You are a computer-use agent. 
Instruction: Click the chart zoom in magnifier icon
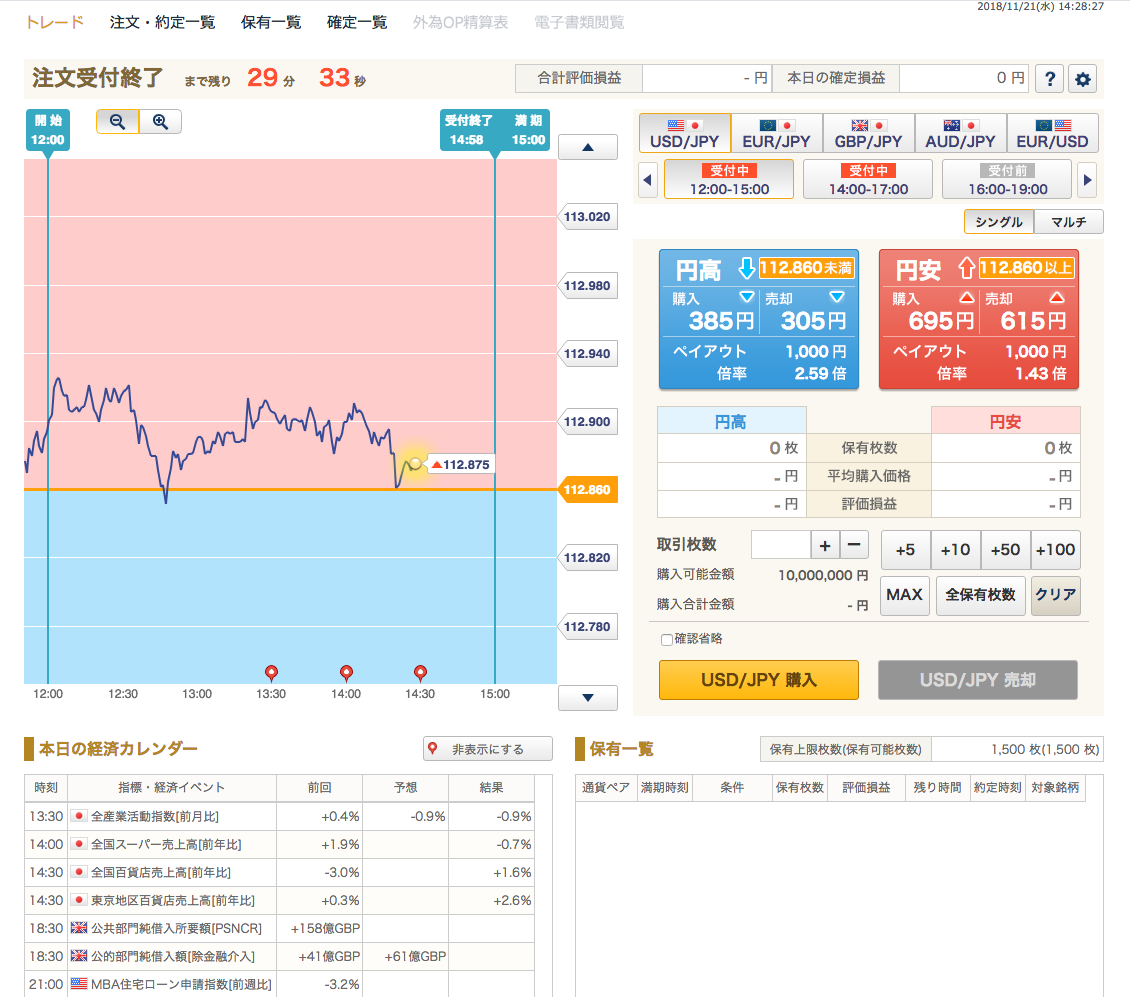pos(160,122)
